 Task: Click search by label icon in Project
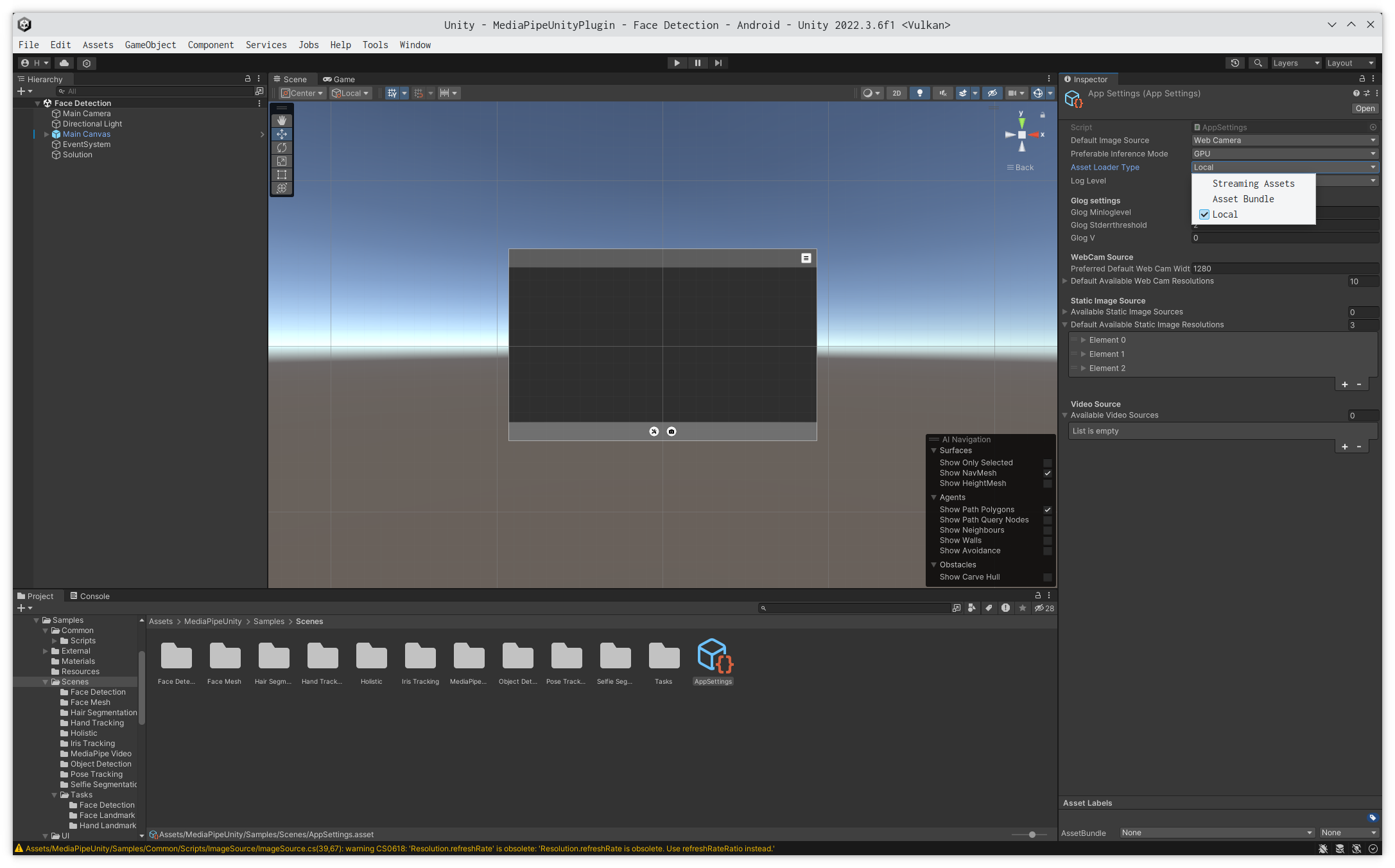989,608
